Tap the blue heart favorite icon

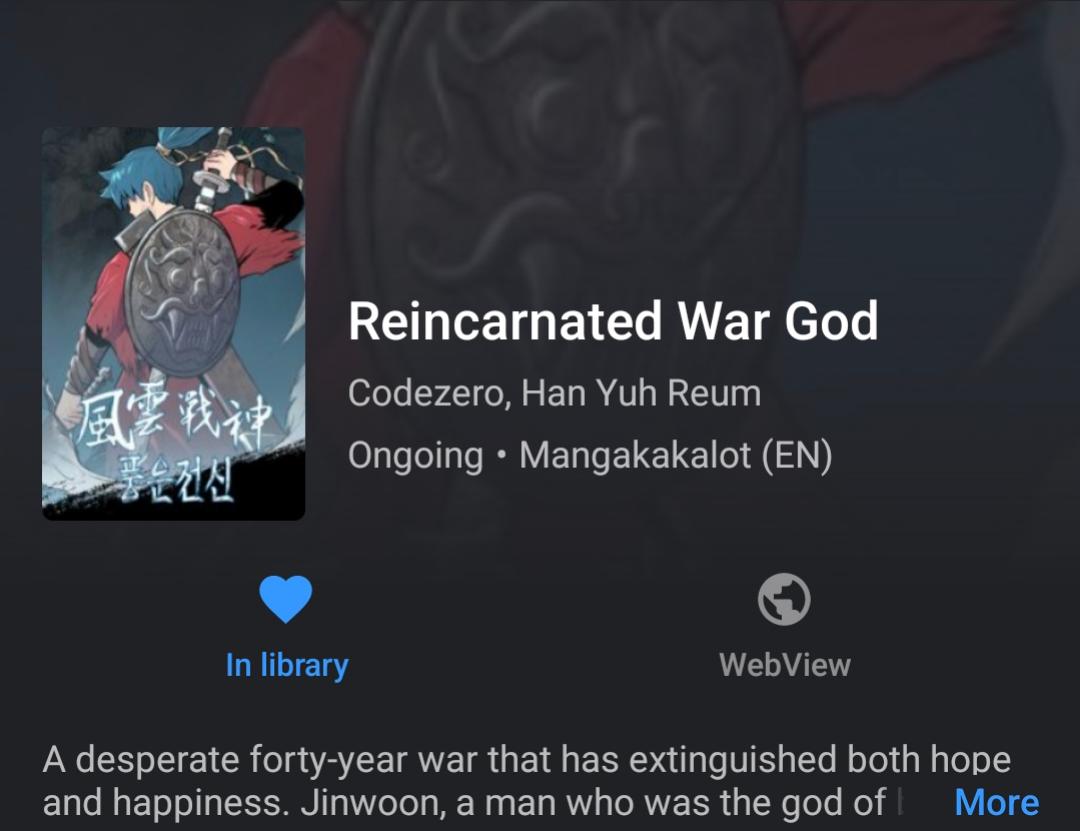[x=286, y=599]
